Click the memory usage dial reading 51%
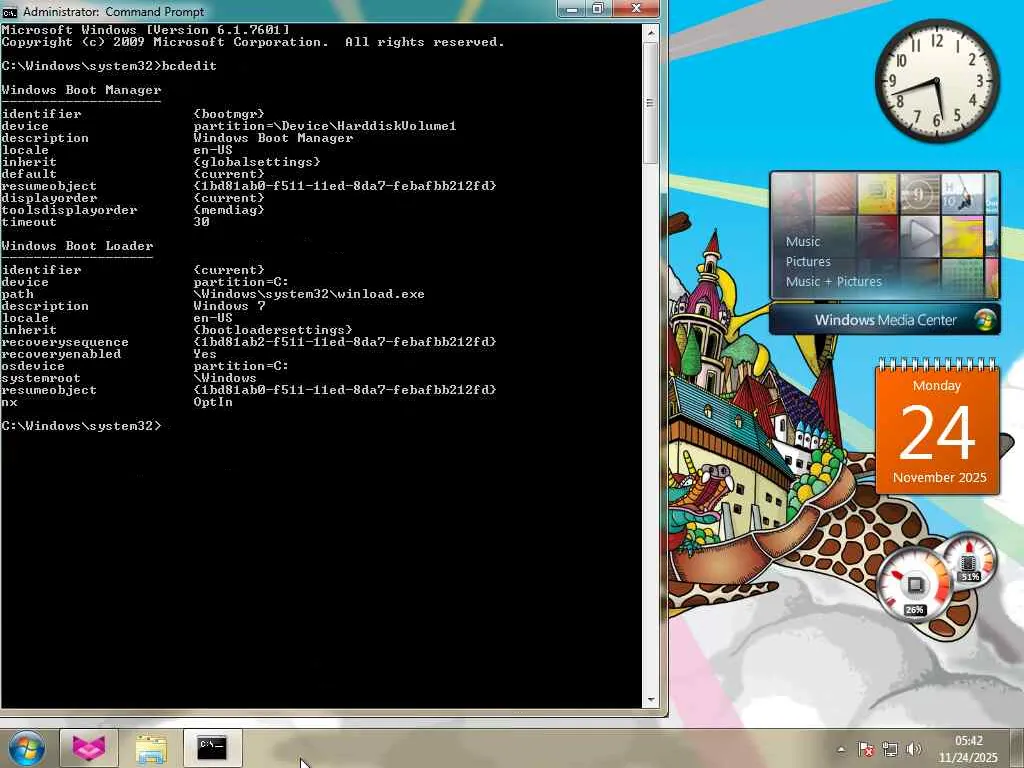 [969, 560]
